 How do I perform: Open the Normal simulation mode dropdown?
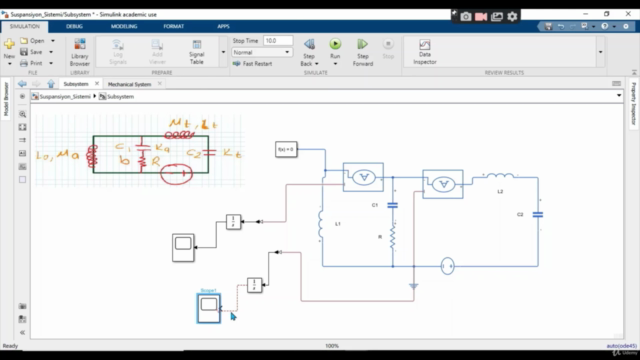coord(261,52)
